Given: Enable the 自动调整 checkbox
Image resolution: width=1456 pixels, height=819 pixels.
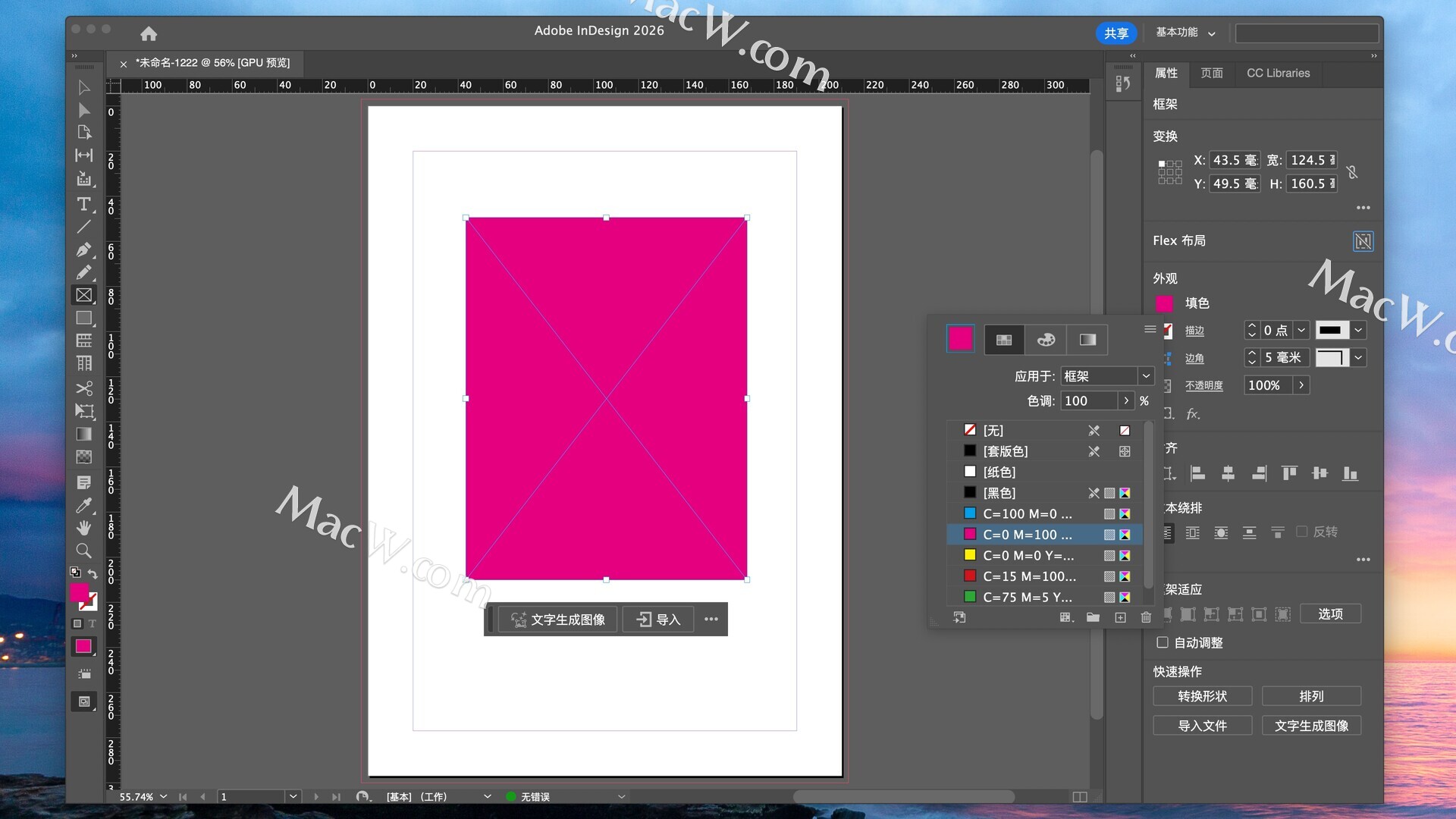Looking at the screenshot, I should pyautogui.click(x=1162, y=642).
